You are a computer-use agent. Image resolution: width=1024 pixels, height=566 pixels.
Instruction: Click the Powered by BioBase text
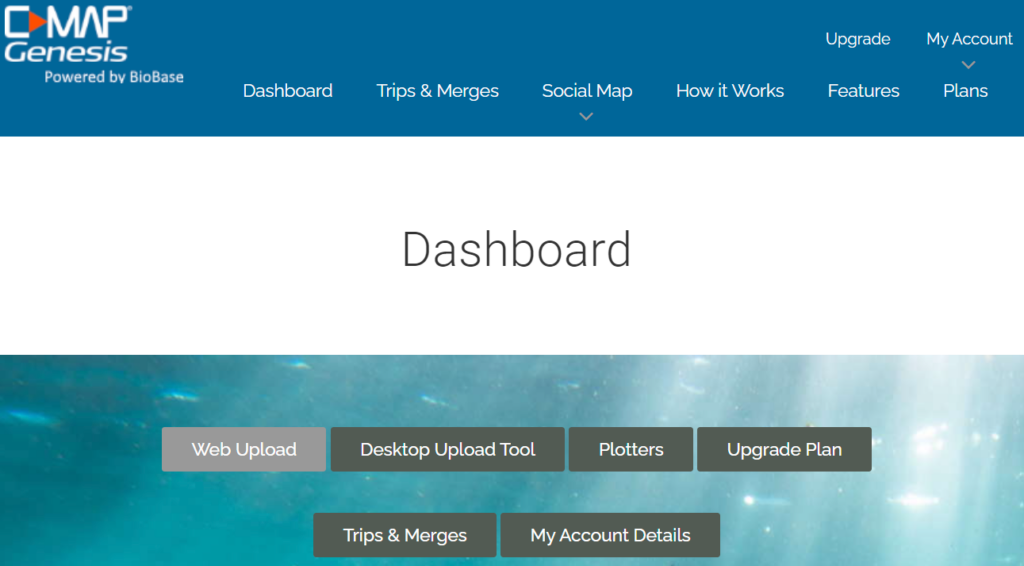click(x=114, y=77)
